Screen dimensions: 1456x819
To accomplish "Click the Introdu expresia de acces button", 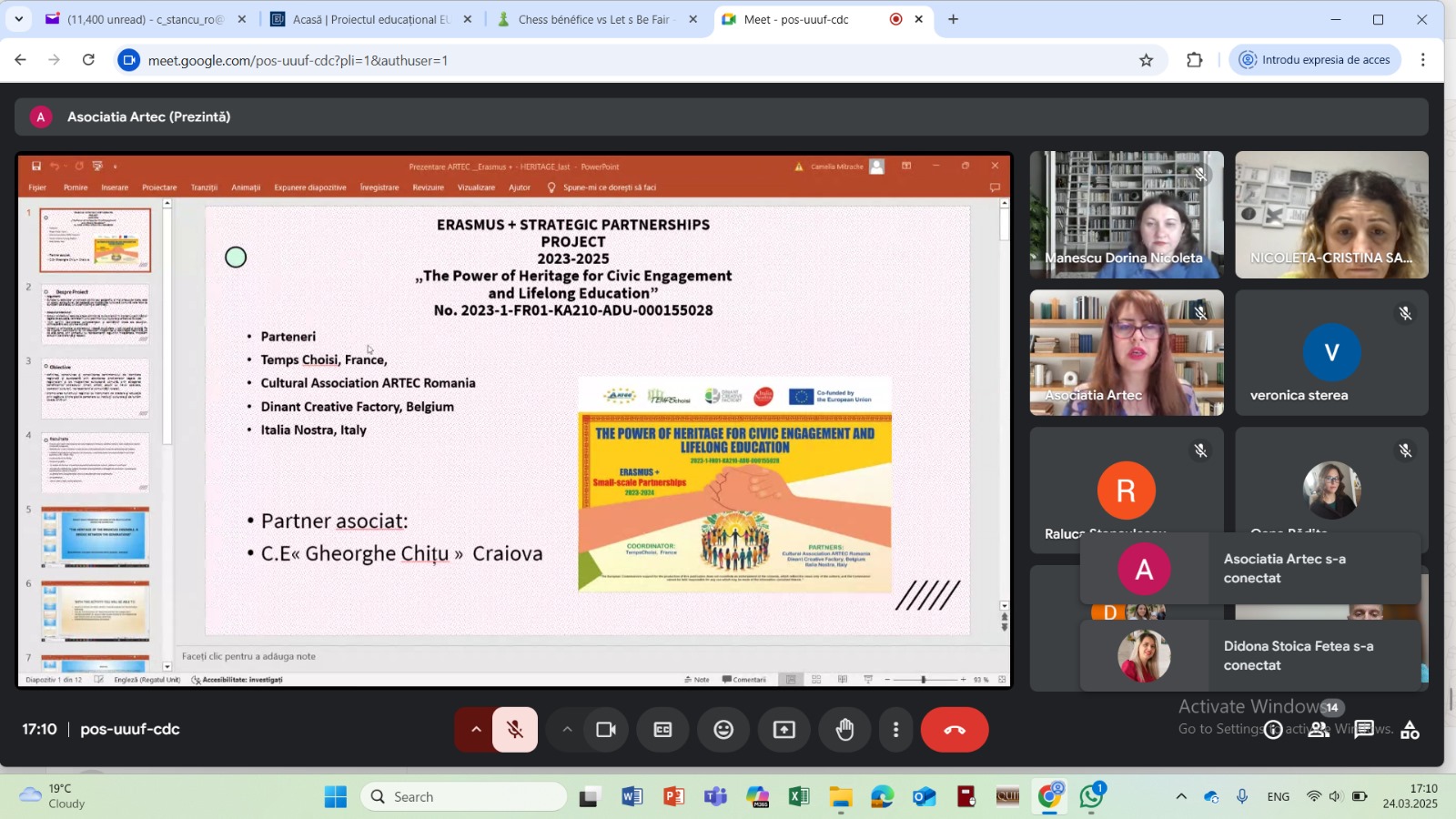I will coord(1315,60).
